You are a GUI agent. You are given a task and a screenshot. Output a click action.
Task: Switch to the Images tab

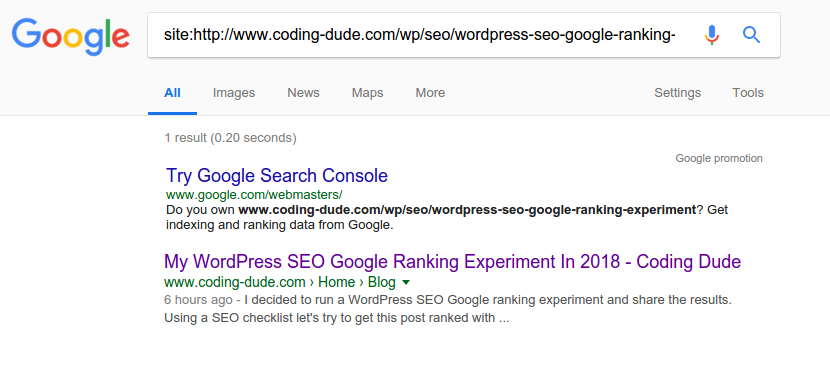pos(234,93)
